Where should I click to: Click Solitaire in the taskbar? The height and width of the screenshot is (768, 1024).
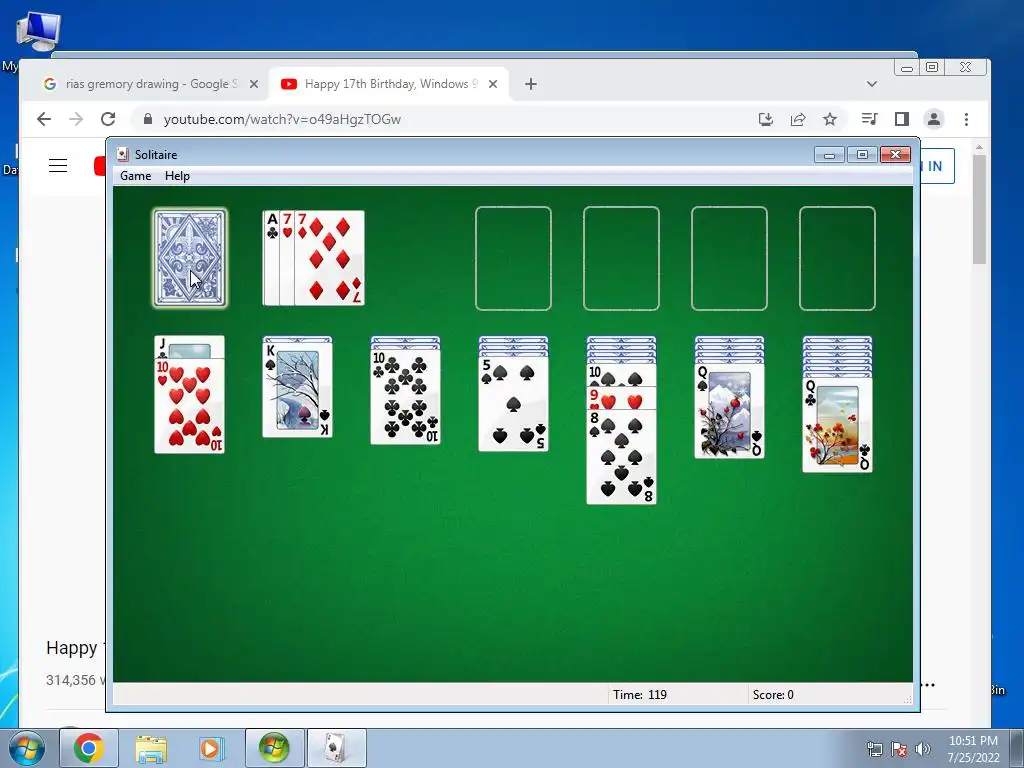(x=336, y=748)
